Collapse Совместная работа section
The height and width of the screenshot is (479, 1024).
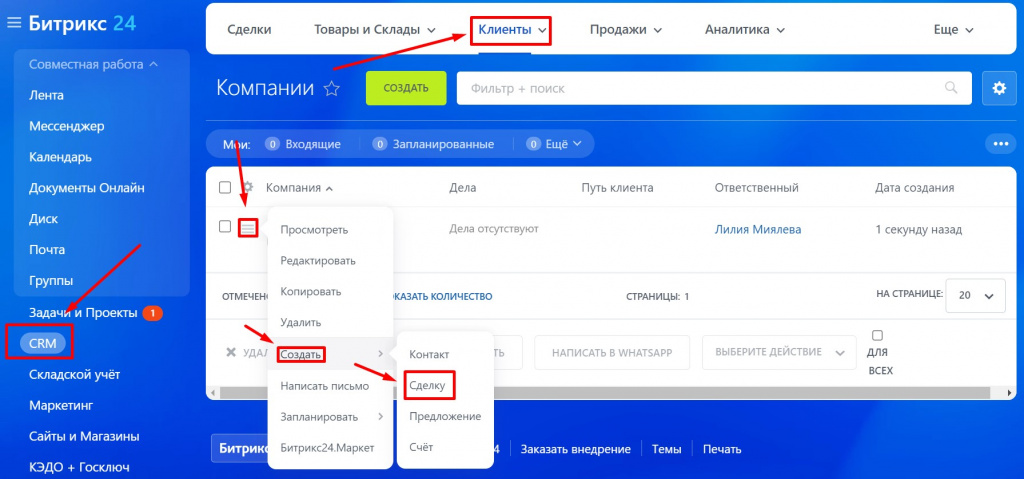[x=93, y=65]
